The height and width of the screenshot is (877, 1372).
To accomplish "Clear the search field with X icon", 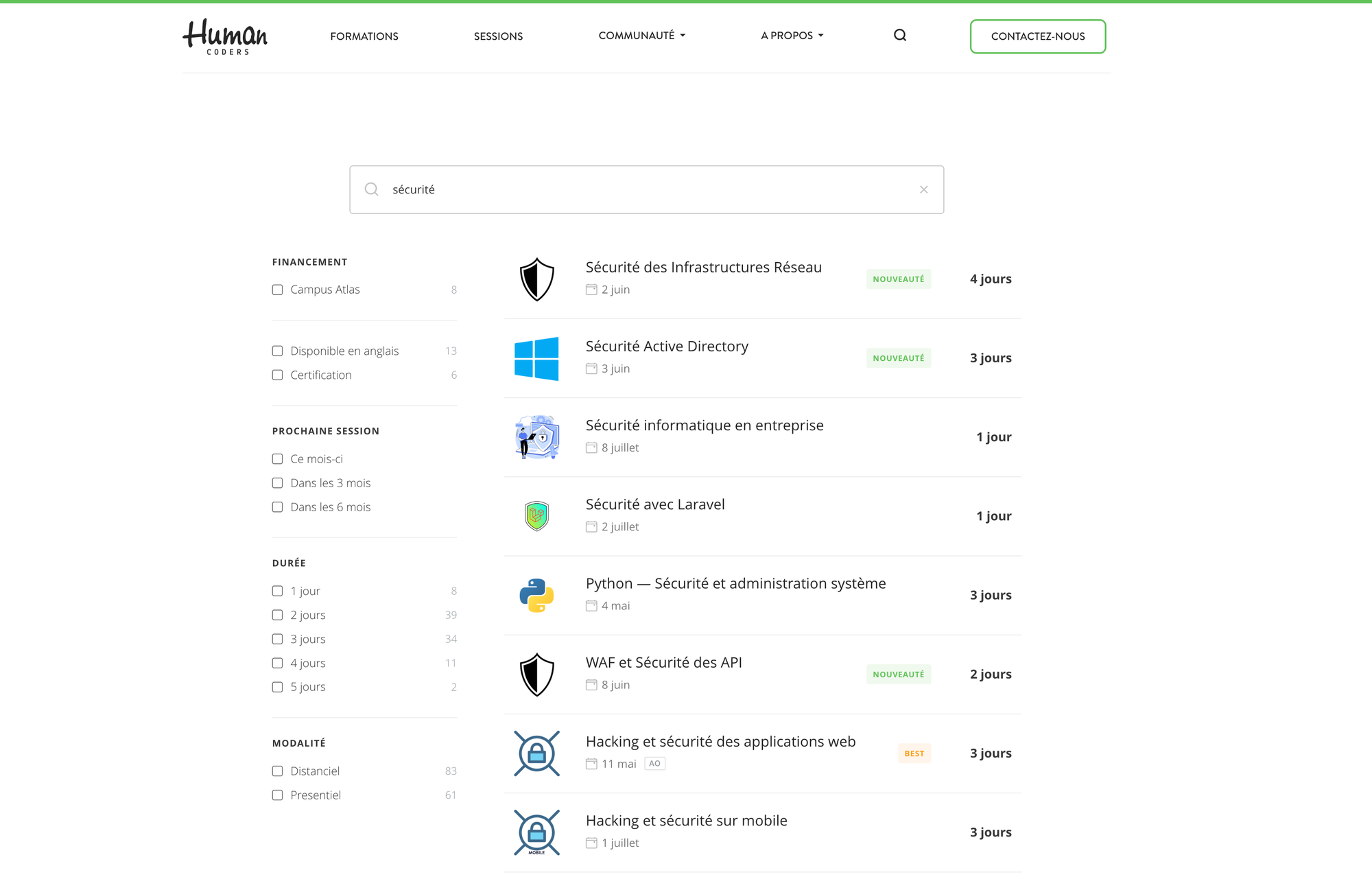I will (x=923, y=190).
